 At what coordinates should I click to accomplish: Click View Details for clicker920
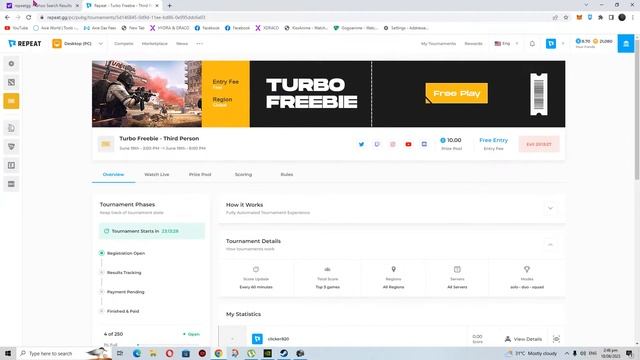(x=524, y=339)
